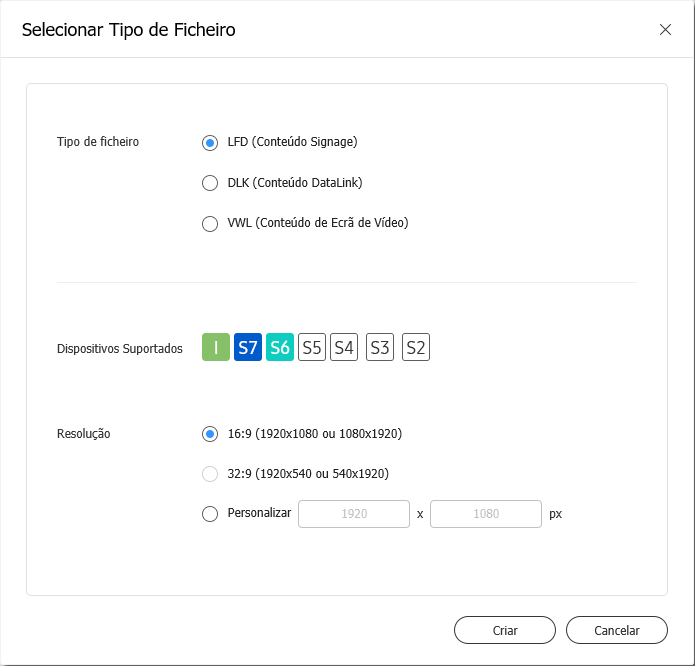Click the "Selecionar Tipo de Ficheiro" title text
The width and height of the screenshot is (695, 666).
point(129,30)
